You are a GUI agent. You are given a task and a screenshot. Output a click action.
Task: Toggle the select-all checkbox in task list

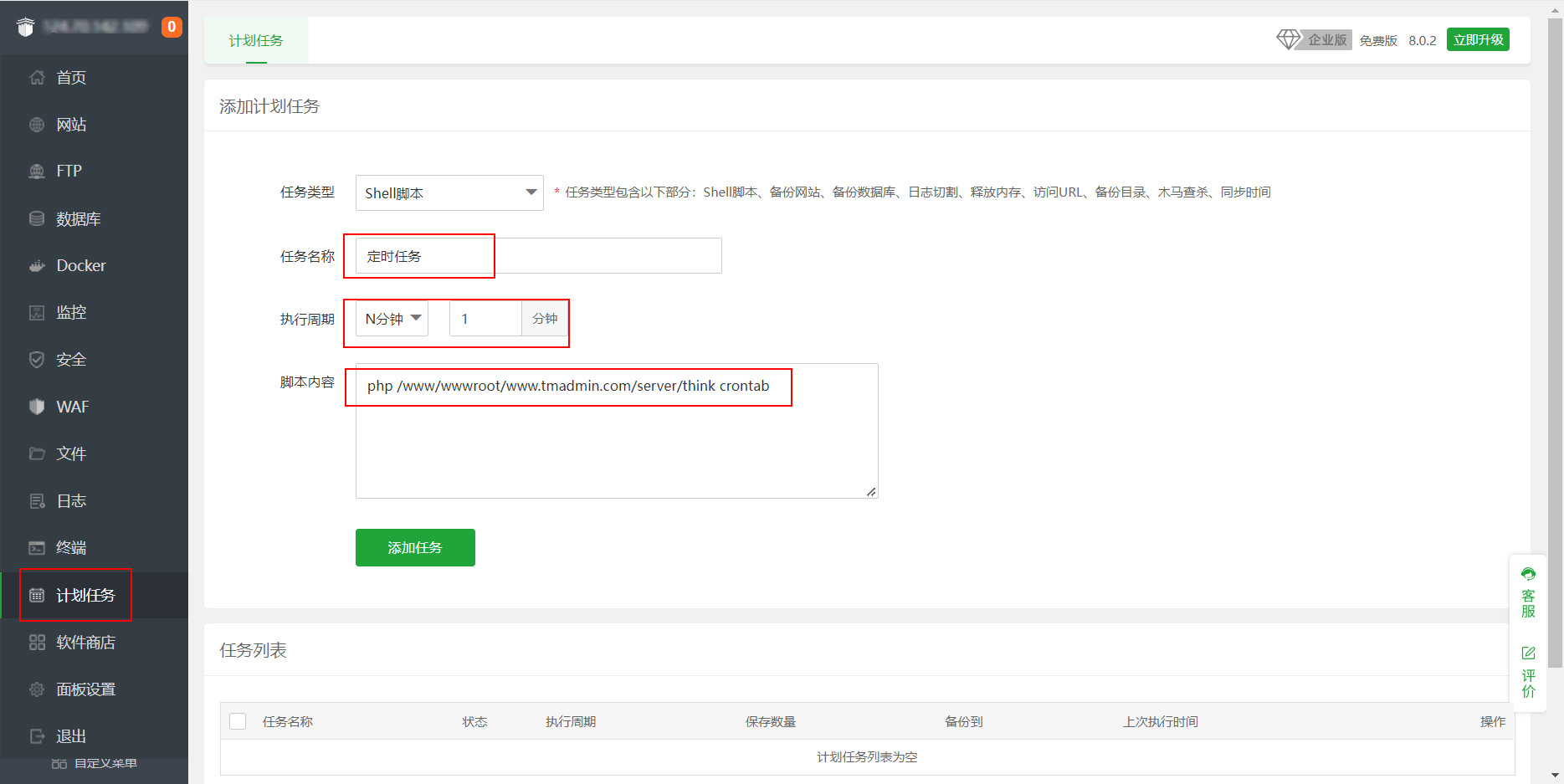point(238,721)
